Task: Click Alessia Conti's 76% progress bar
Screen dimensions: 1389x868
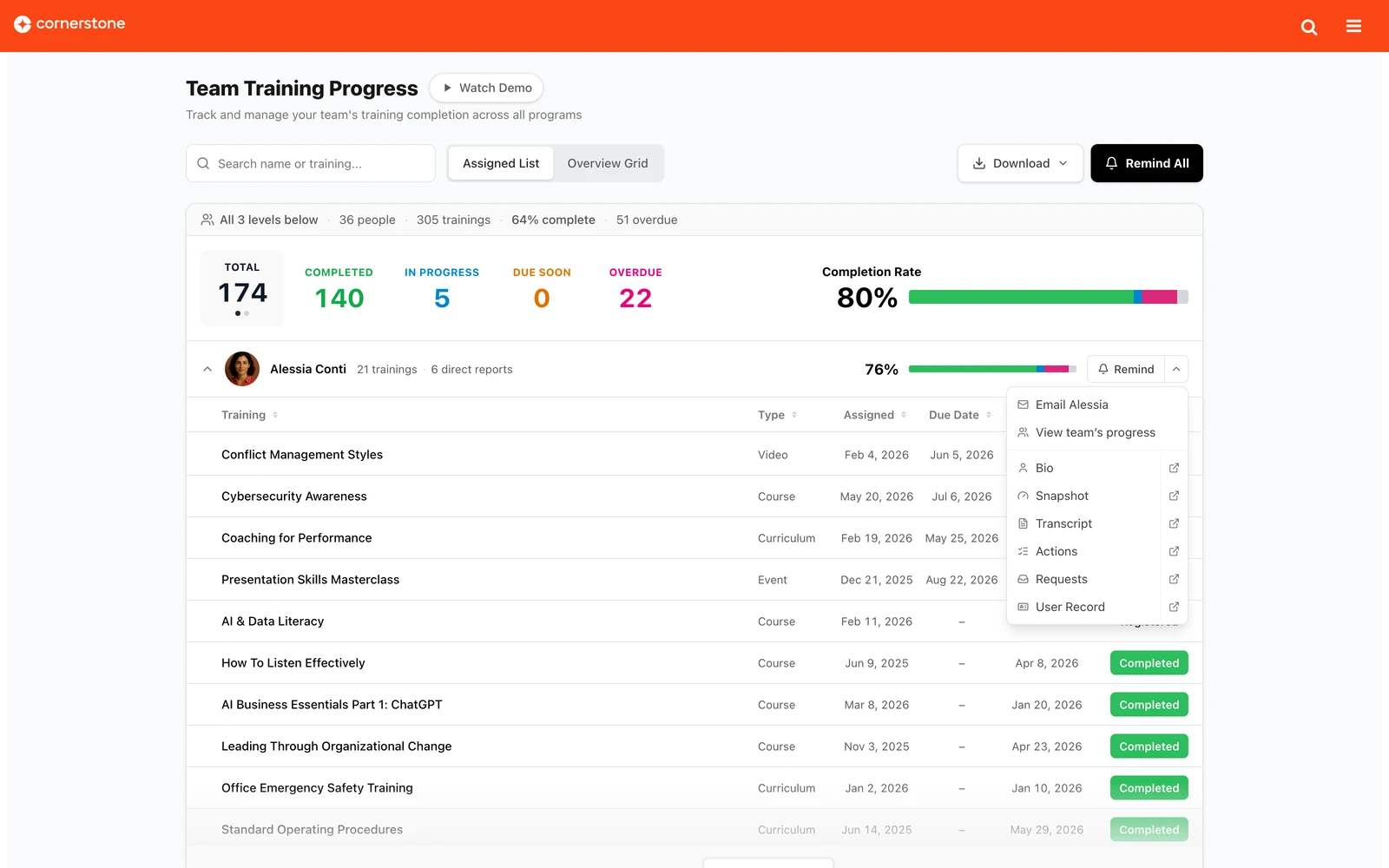Action: pos(992,369)
